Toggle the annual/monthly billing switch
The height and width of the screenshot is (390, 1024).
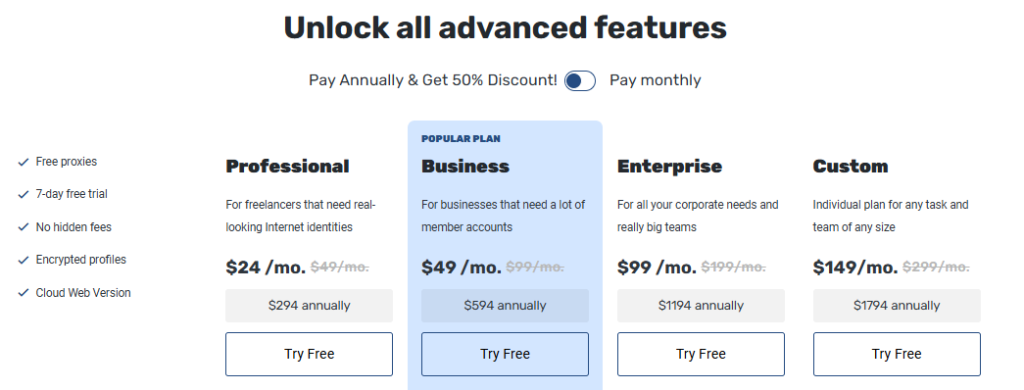point(580,80)
